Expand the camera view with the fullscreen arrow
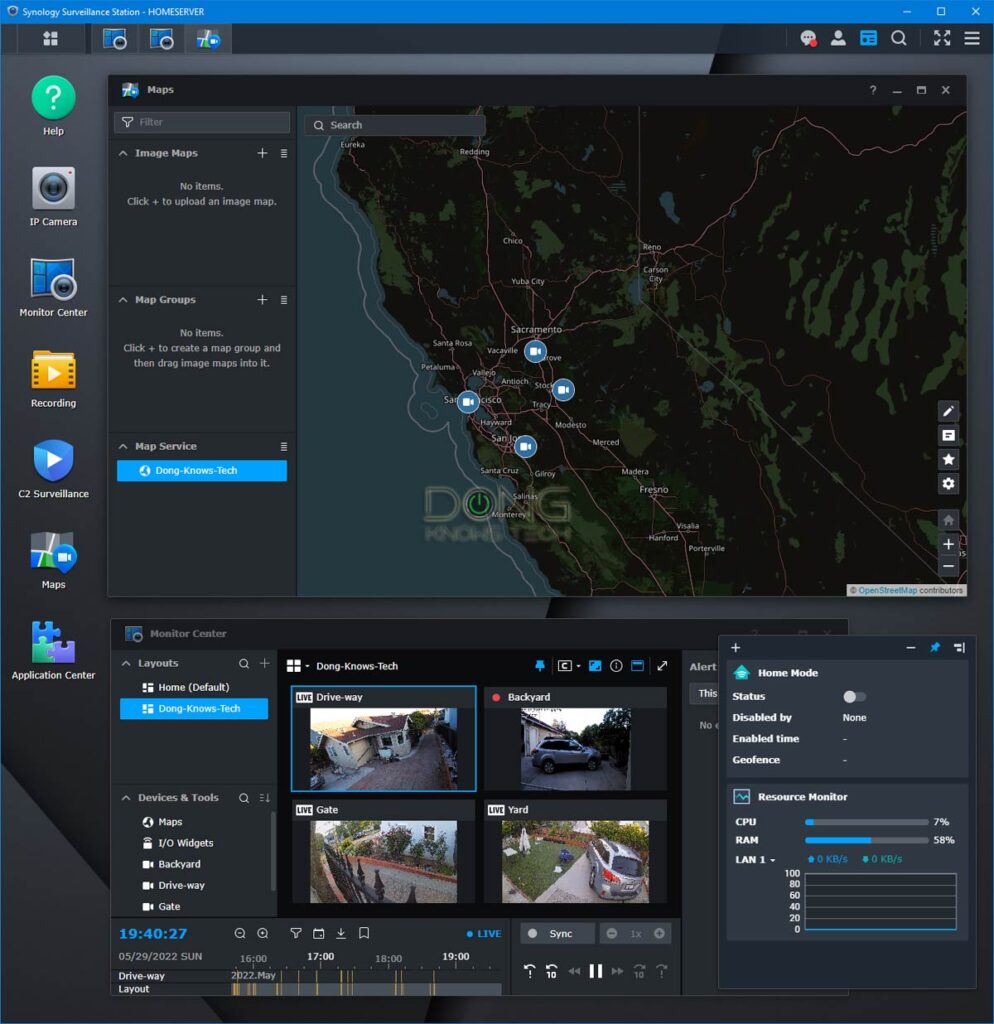This screenshot has width=994, height=1024. tap(662, 665)
